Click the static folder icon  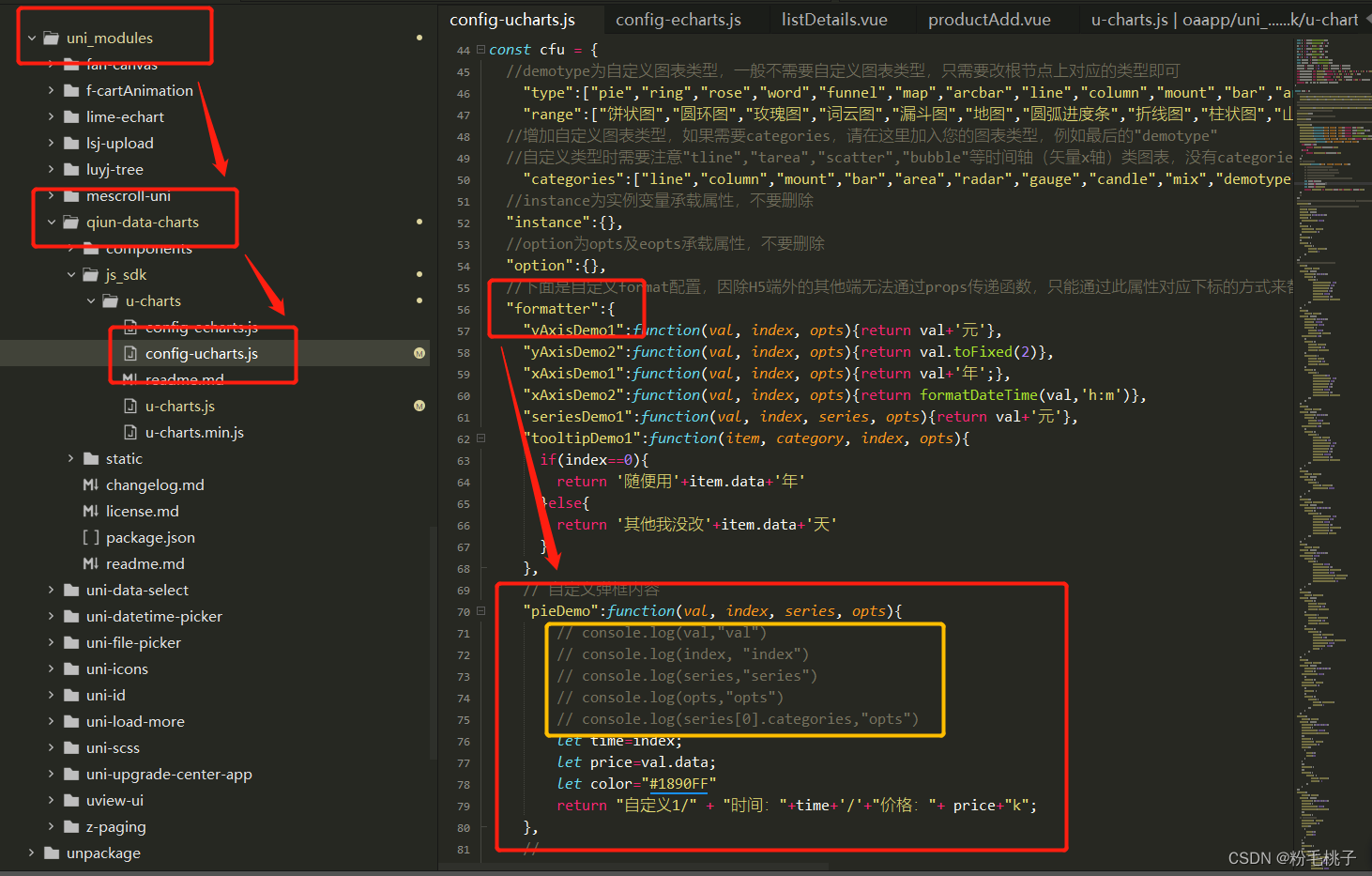click(91, 459)
